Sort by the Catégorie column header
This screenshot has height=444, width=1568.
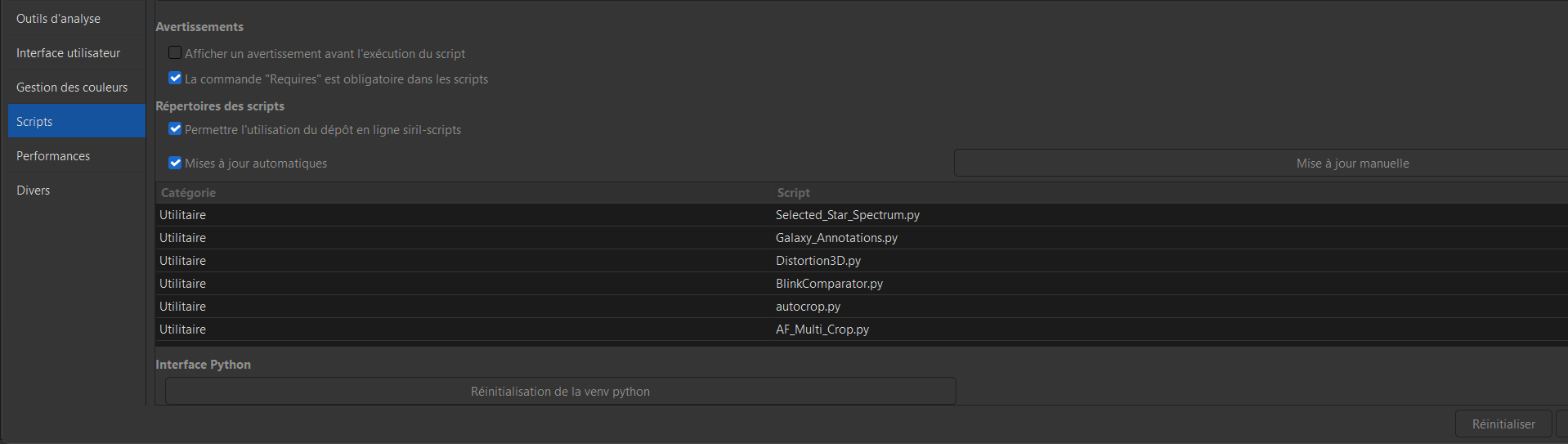[189, 192]
